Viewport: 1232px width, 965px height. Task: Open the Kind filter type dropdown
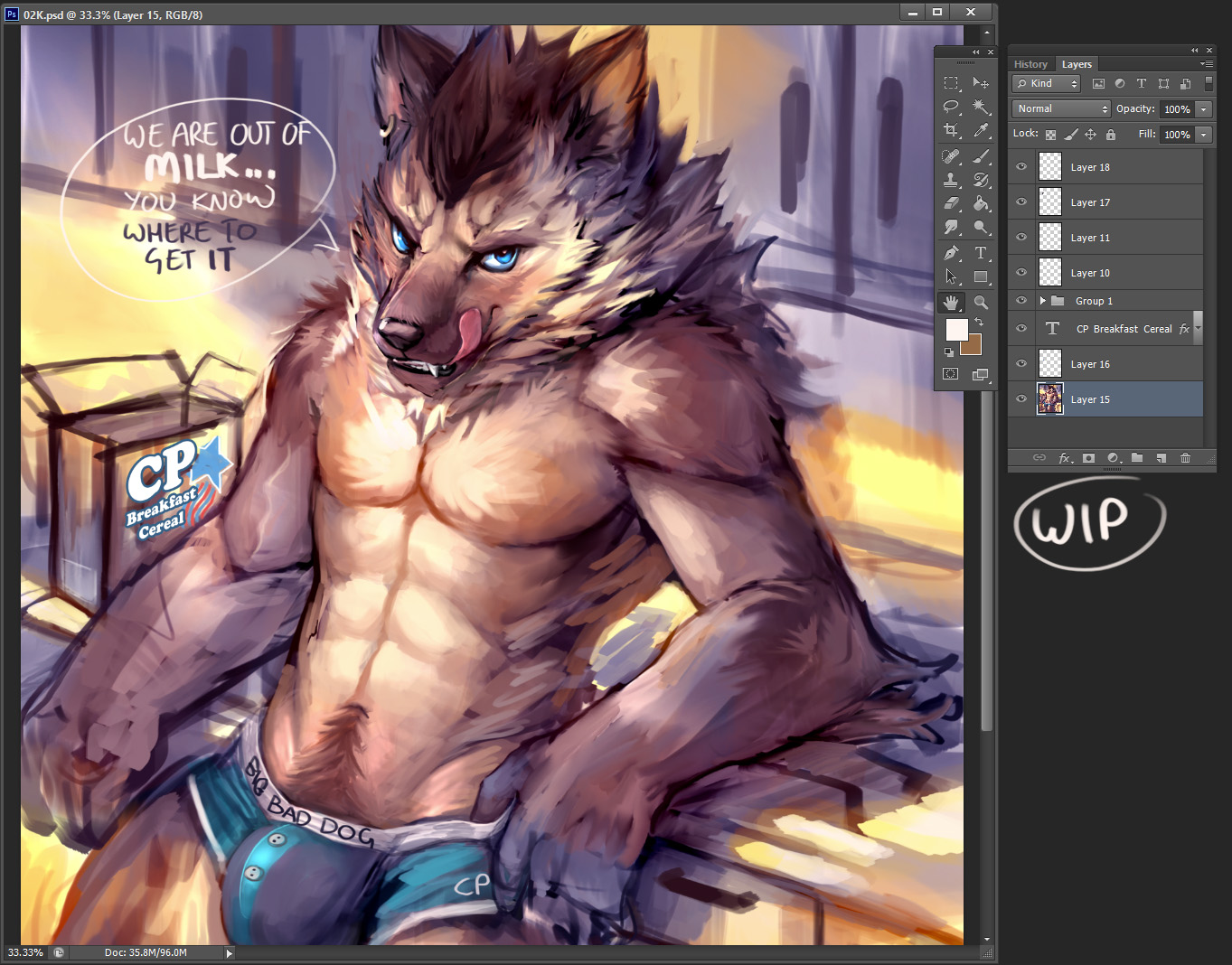[x=1047, y=83]
